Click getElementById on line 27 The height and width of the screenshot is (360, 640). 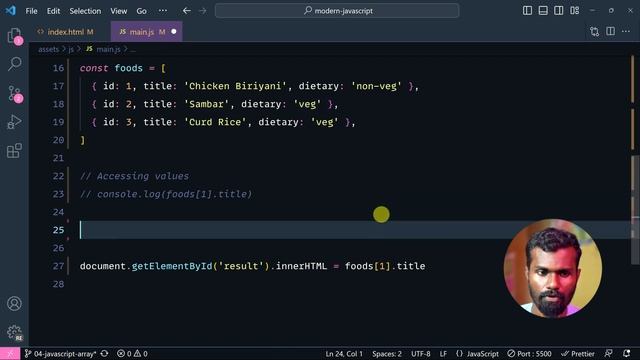[x=172, y=266]
